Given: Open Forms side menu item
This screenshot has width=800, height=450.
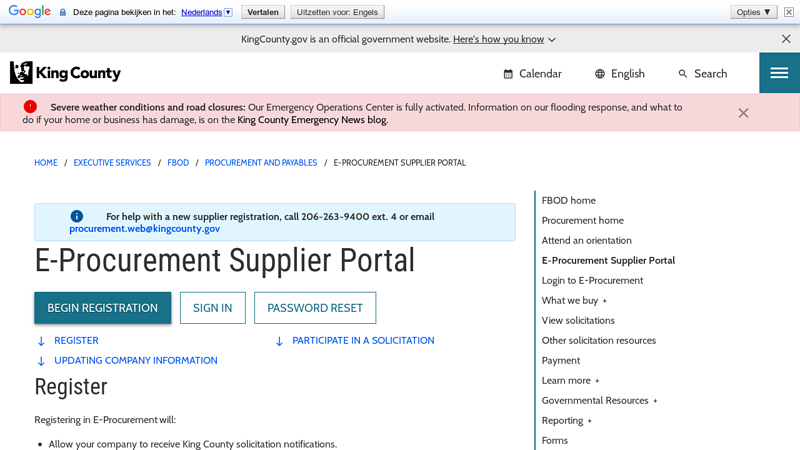Looking at the screenshot, I should point(555,440).
